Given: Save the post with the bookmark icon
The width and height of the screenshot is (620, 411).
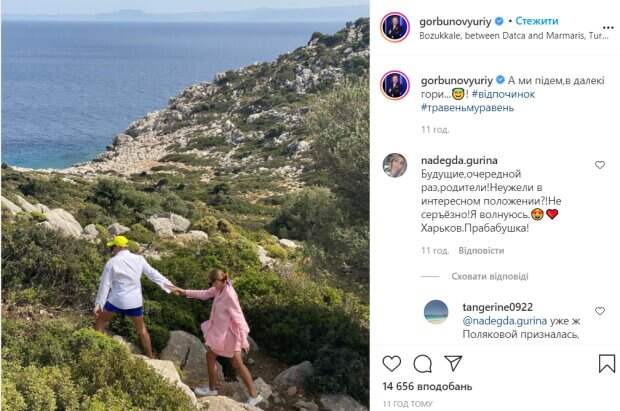Looking at the screenshot, I should [x=607, y=363].
